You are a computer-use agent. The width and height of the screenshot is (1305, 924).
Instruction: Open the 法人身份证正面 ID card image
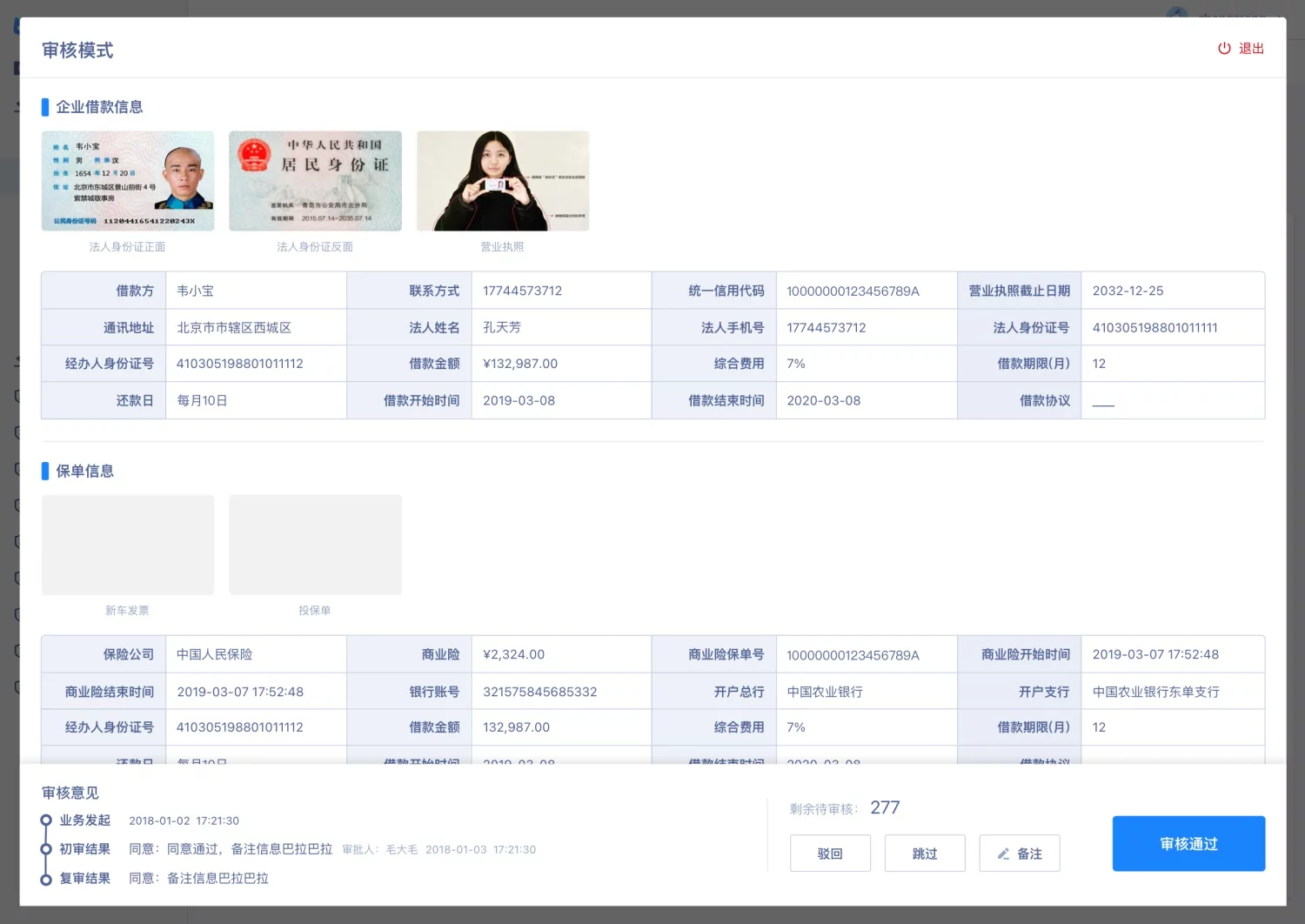(x=128, y=181)
